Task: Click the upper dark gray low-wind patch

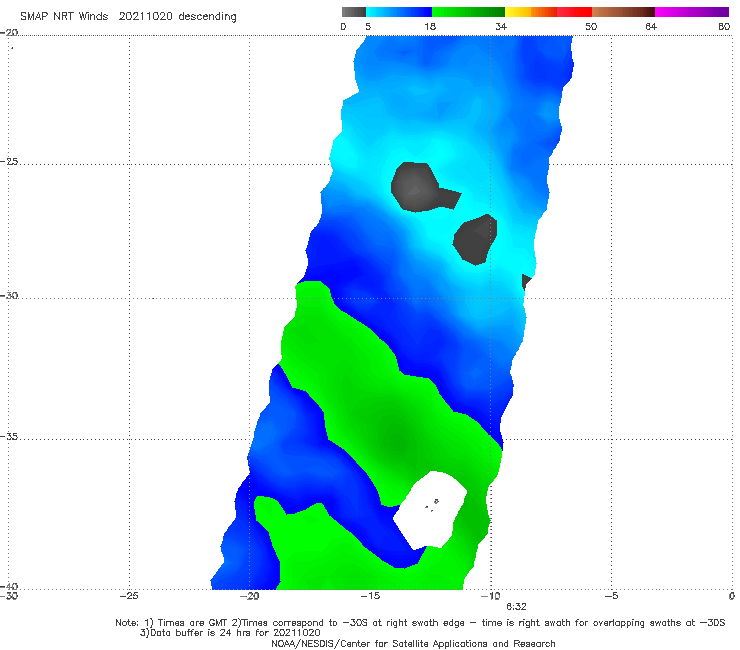Action: click(x=418, y=187)
